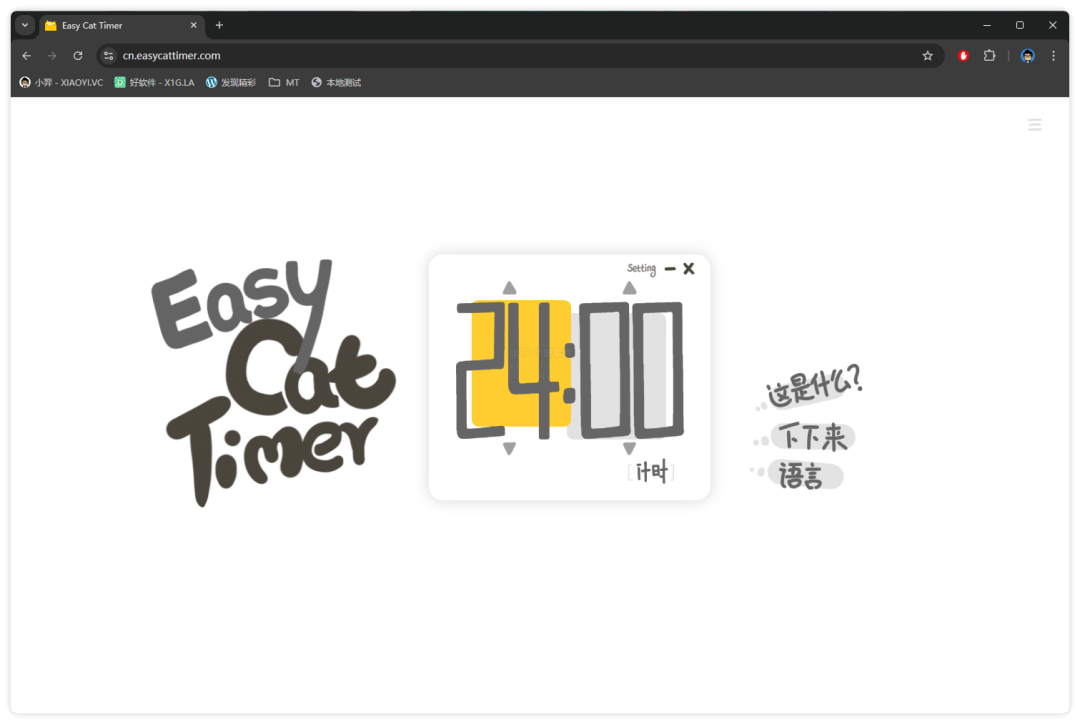
Task: Open the timer Setting link
Action: tap(641, 269)
